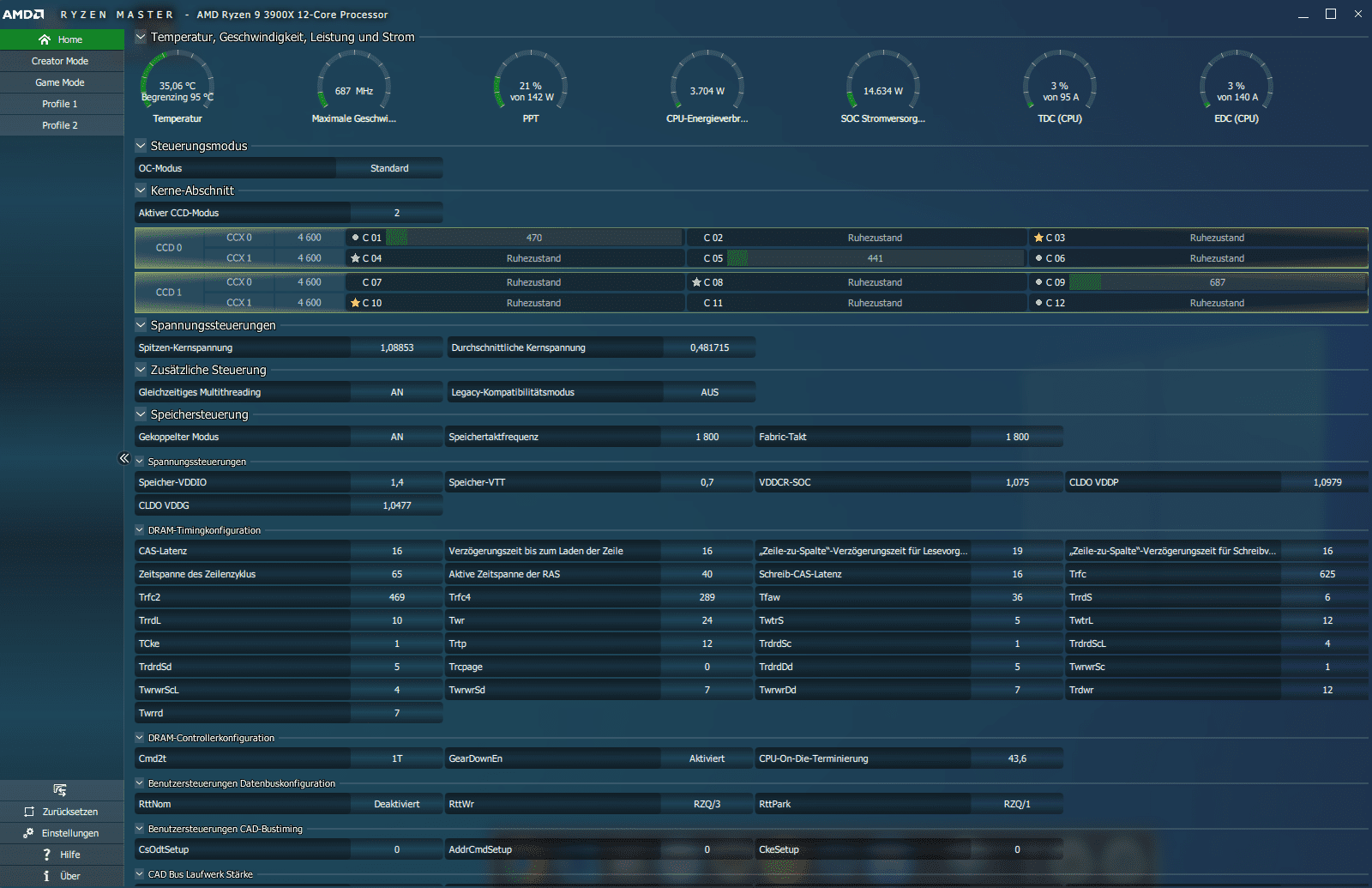The image size is (1372, 888).
Task: Click the Cmd2t value 1T
Action: (x=397, y=758)
